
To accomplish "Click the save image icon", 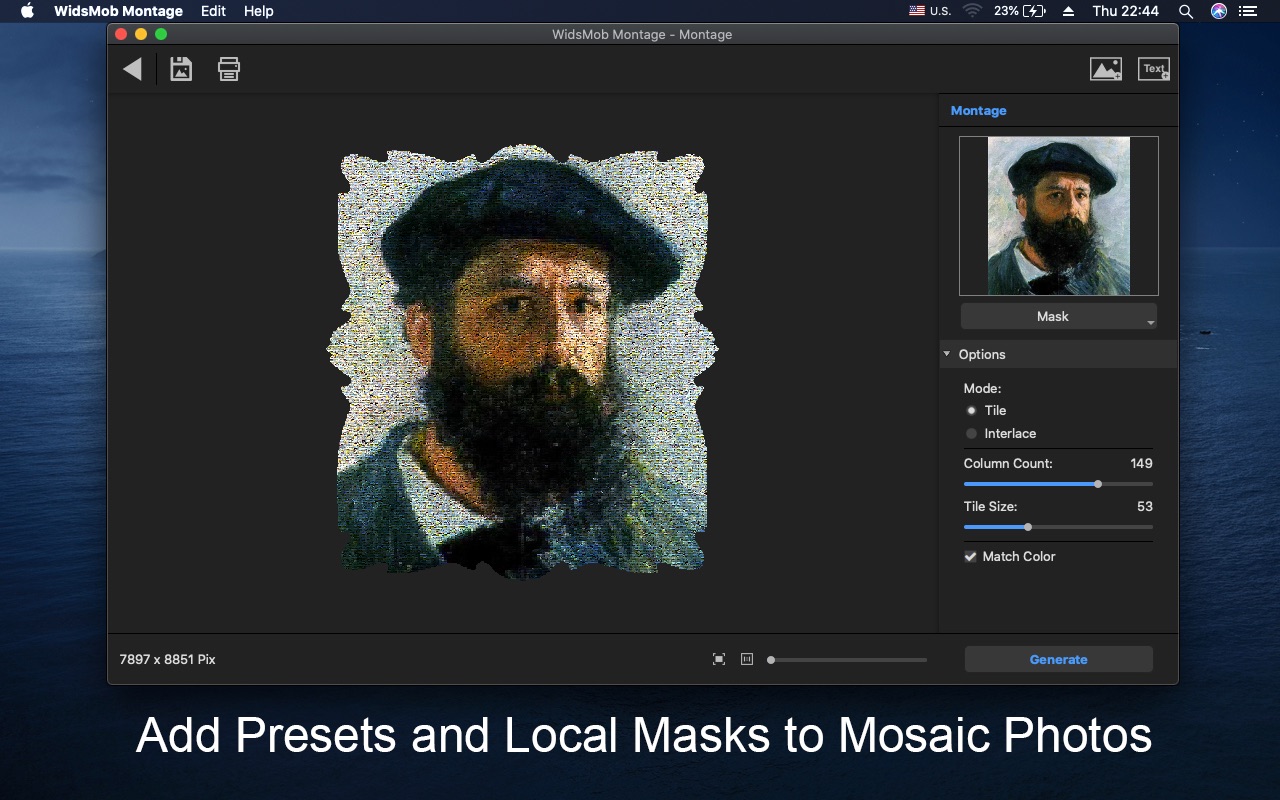I will (x=181, y=69).
